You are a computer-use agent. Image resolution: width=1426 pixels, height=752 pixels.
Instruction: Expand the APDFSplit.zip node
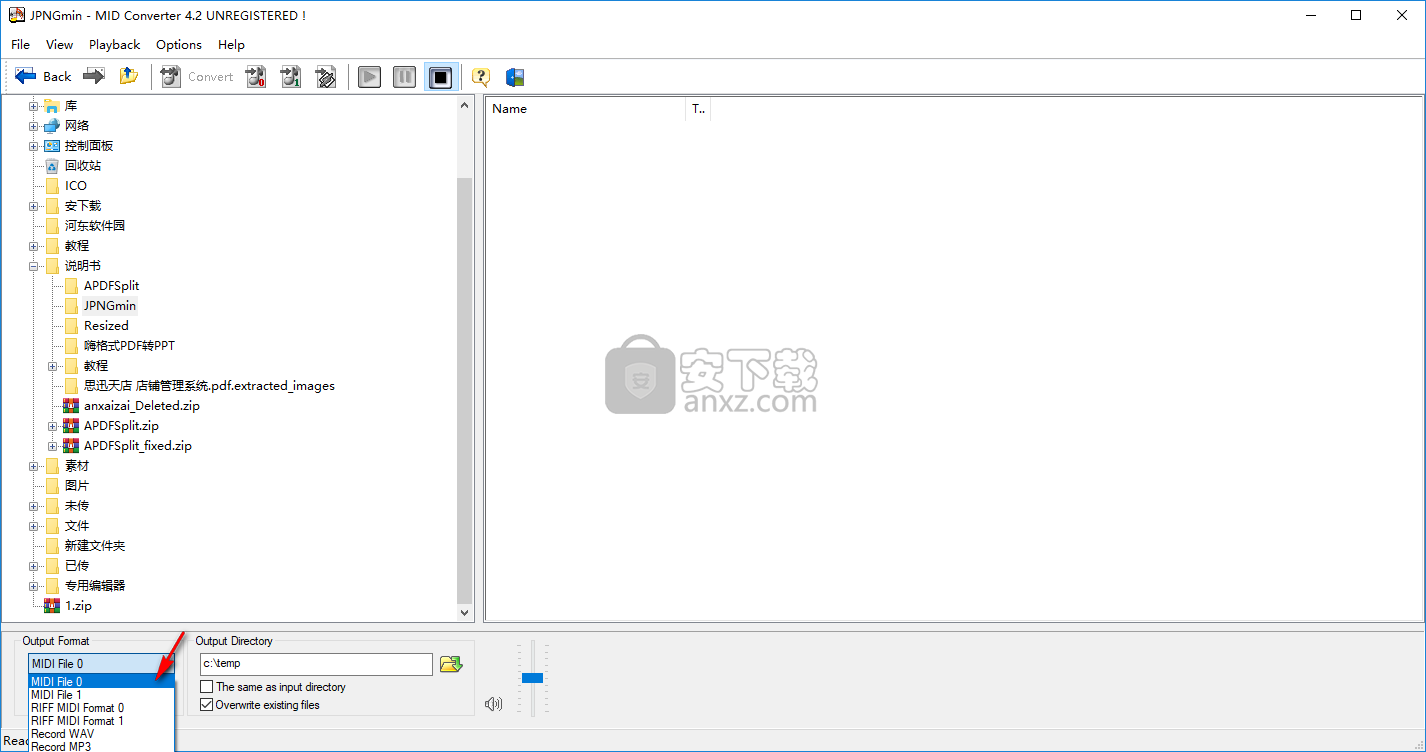(x=52, y=426)
